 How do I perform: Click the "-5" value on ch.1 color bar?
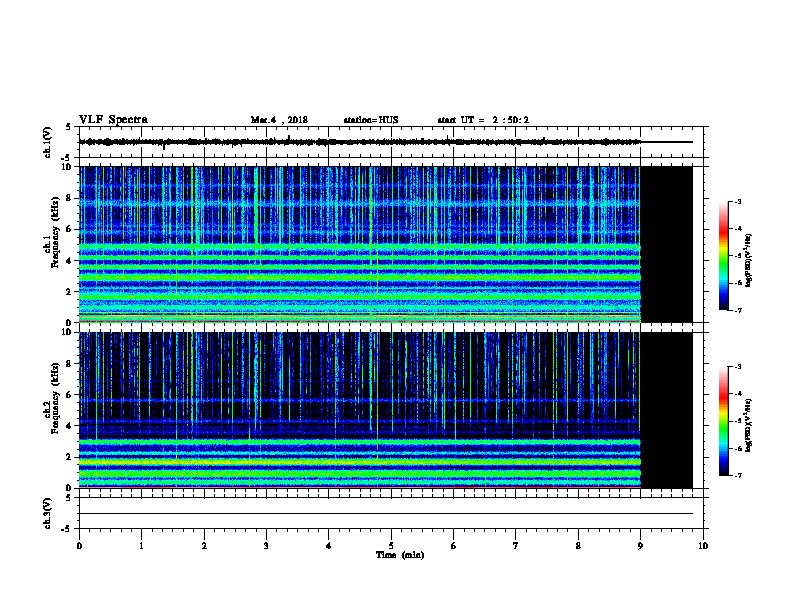(x=737, y=256)
